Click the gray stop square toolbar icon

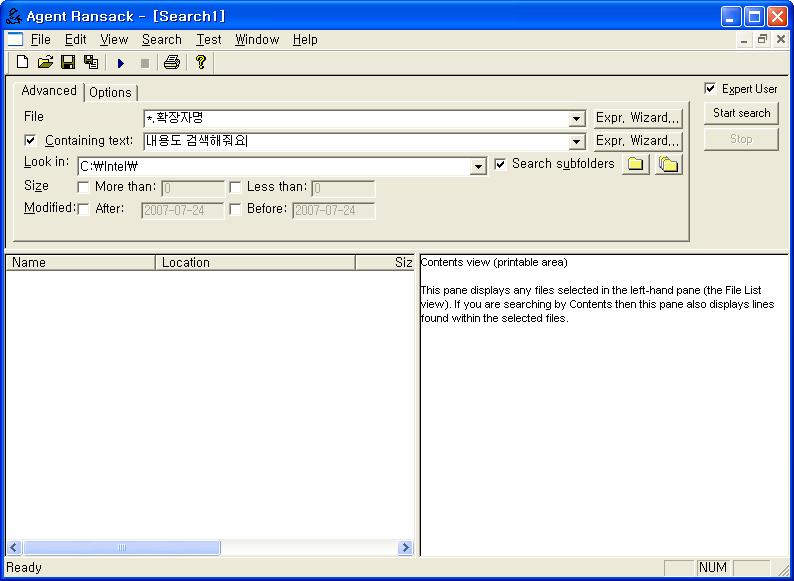[x=145, y=63]
